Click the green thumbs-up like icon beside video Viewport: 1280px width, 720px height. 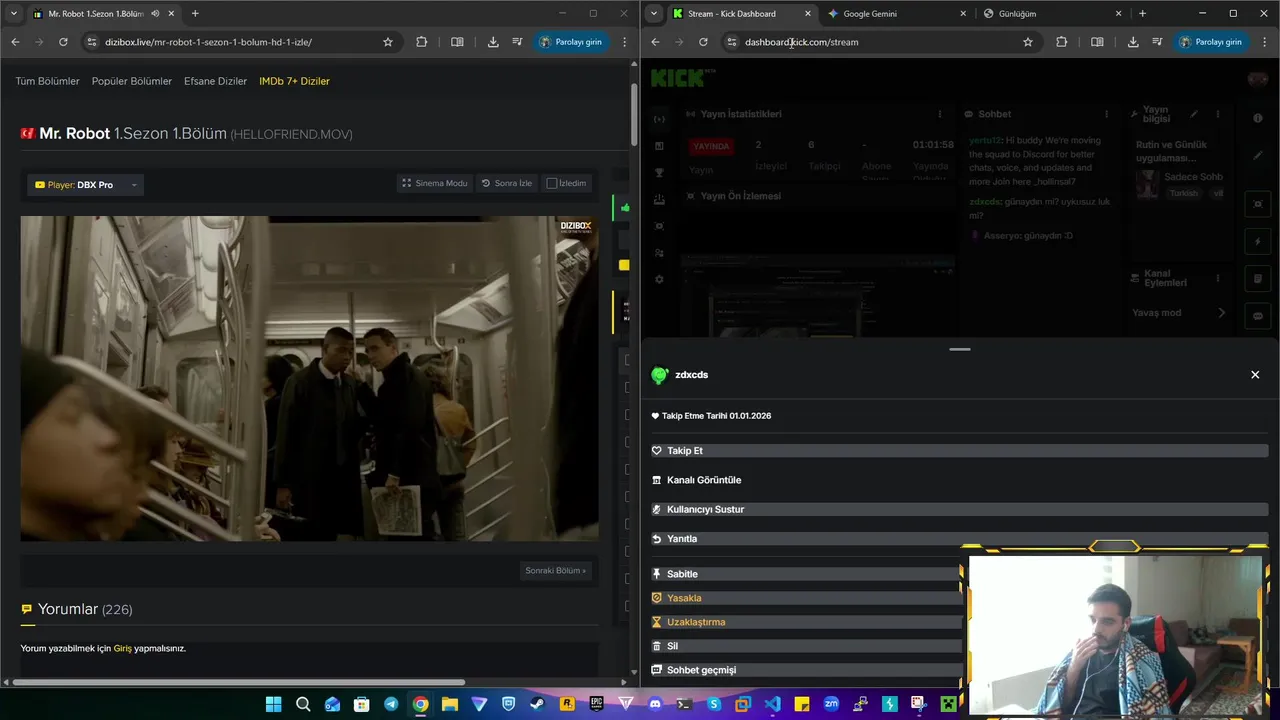[625, 208]
